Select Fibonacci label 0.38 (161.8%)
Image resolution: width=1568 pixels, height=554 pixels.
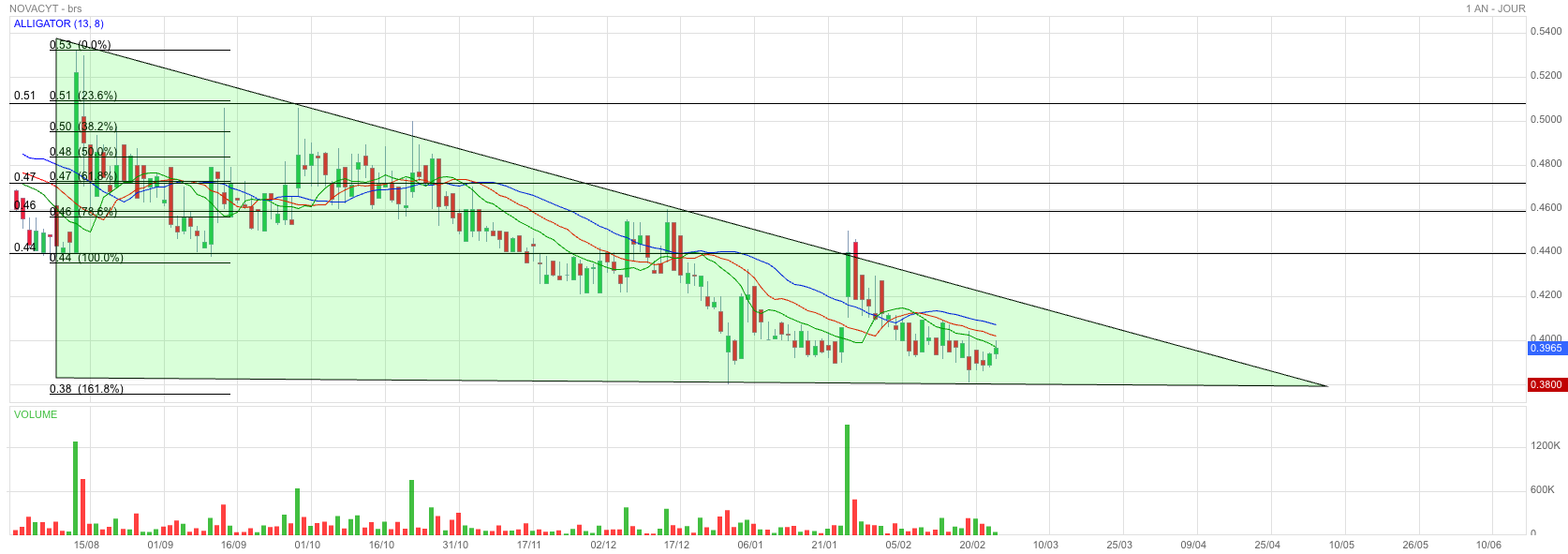[86, 388]
